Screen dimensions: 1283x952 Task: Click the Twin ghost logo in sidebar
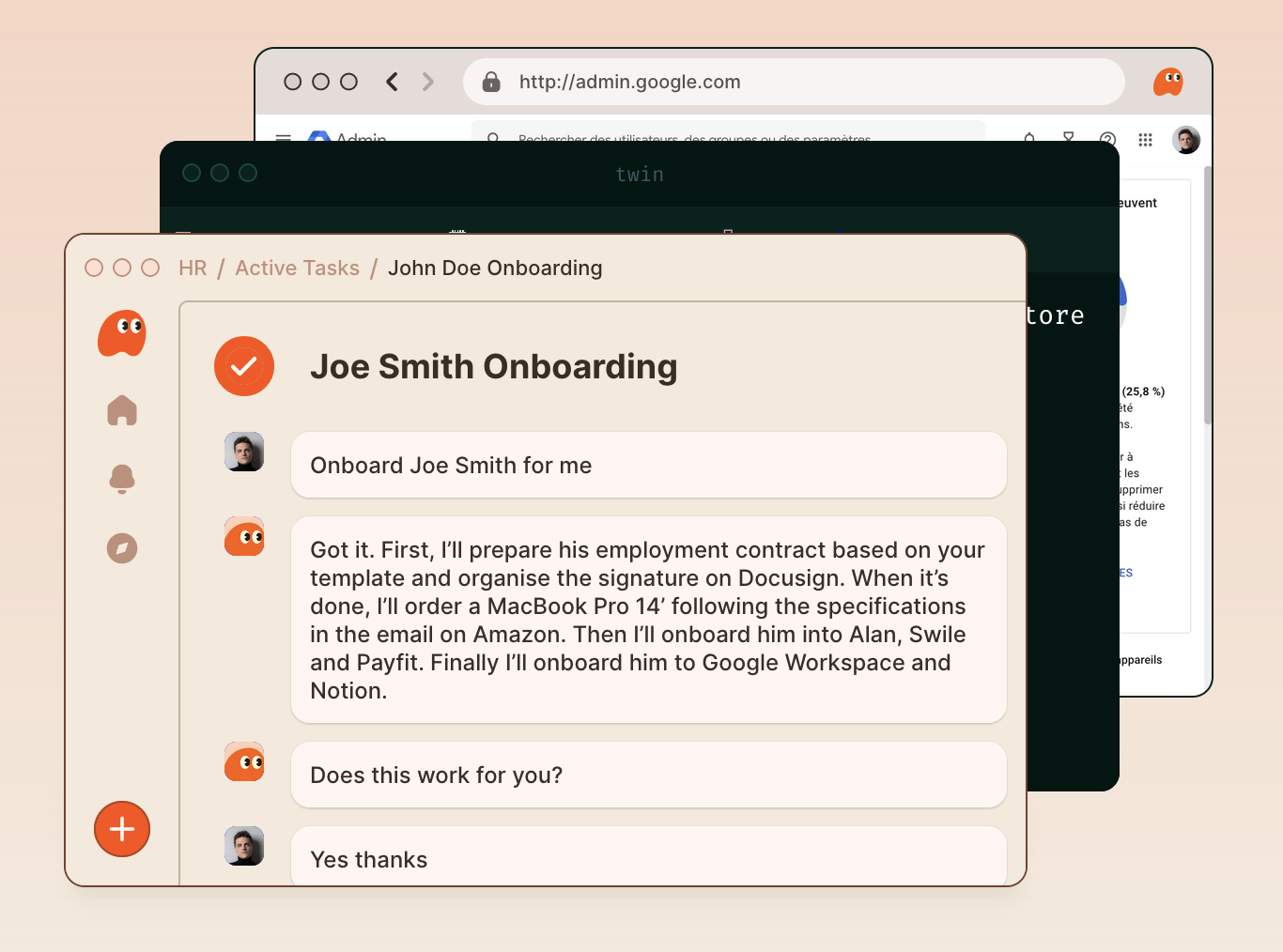122,333
